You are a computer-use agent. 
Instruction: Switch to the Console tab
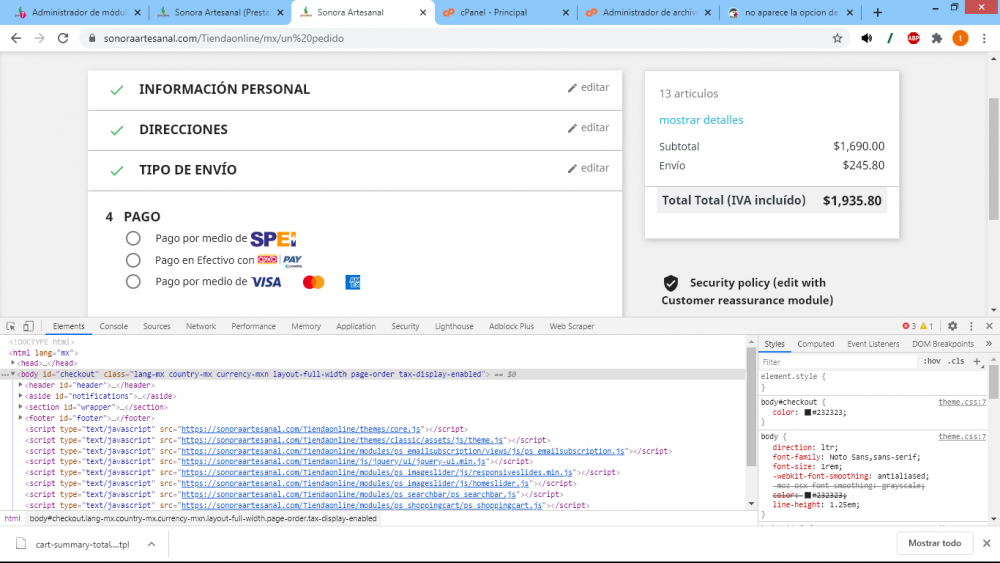[x=114, y=326]
